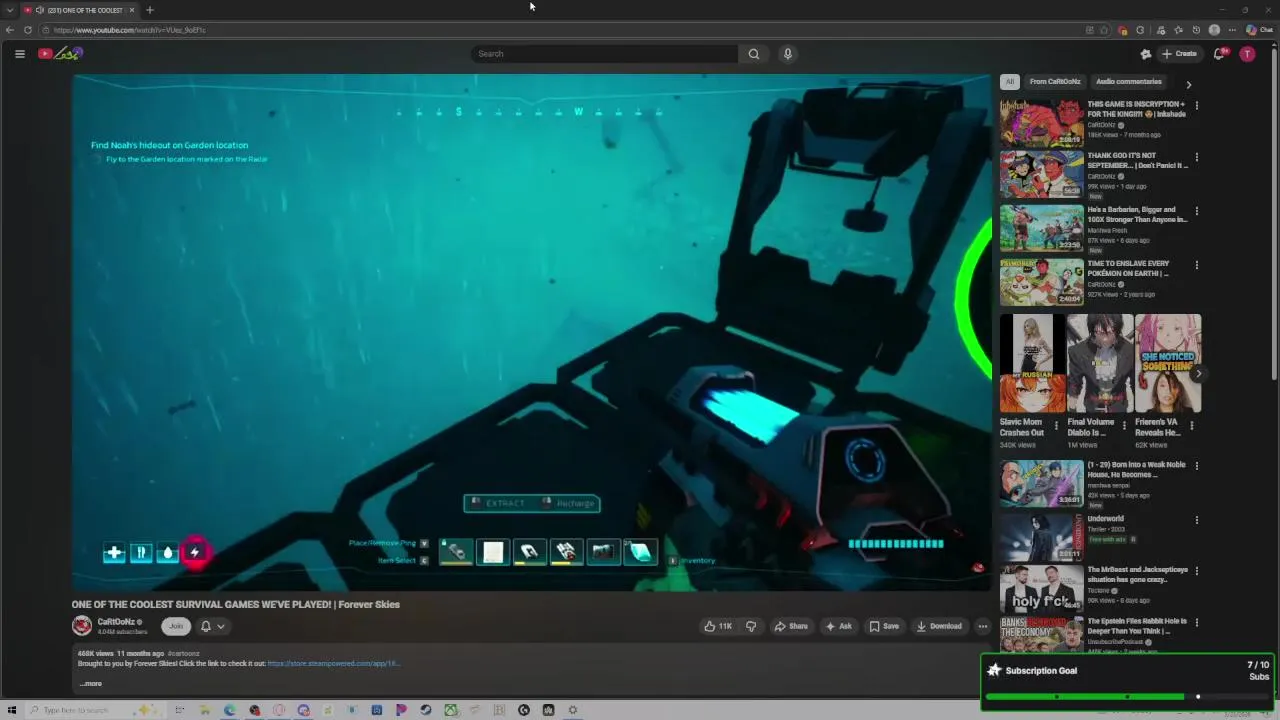
Task: Open He's a Barbarian video thumbnail
Action: pos(1041,229)
